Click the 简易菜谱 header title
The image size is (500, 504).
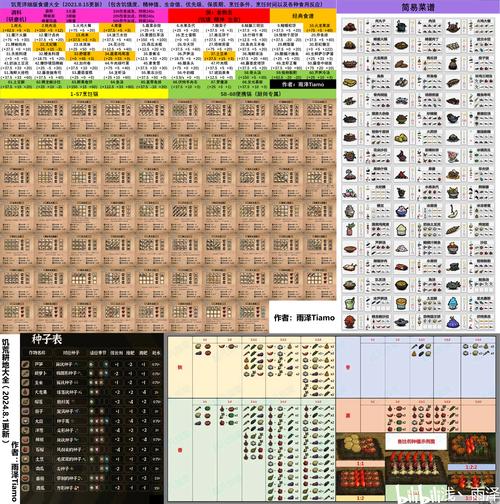418,7
